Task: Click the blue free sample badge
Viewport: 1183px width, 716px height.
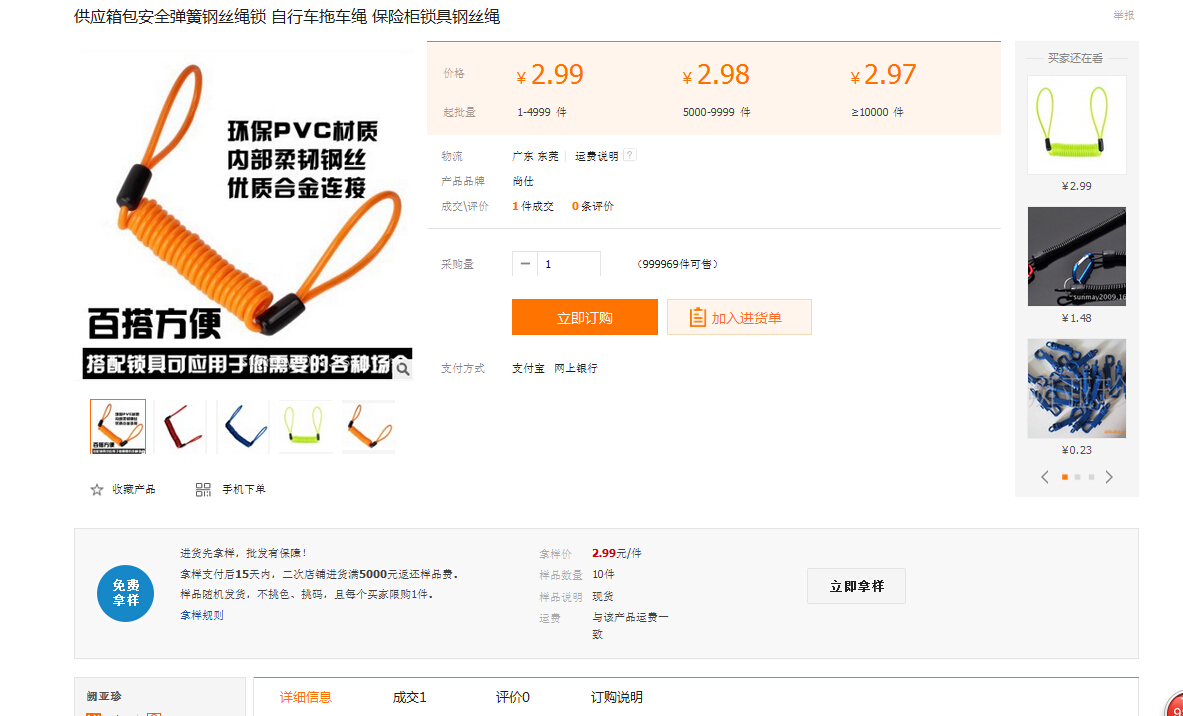Action: click(125, 593)
